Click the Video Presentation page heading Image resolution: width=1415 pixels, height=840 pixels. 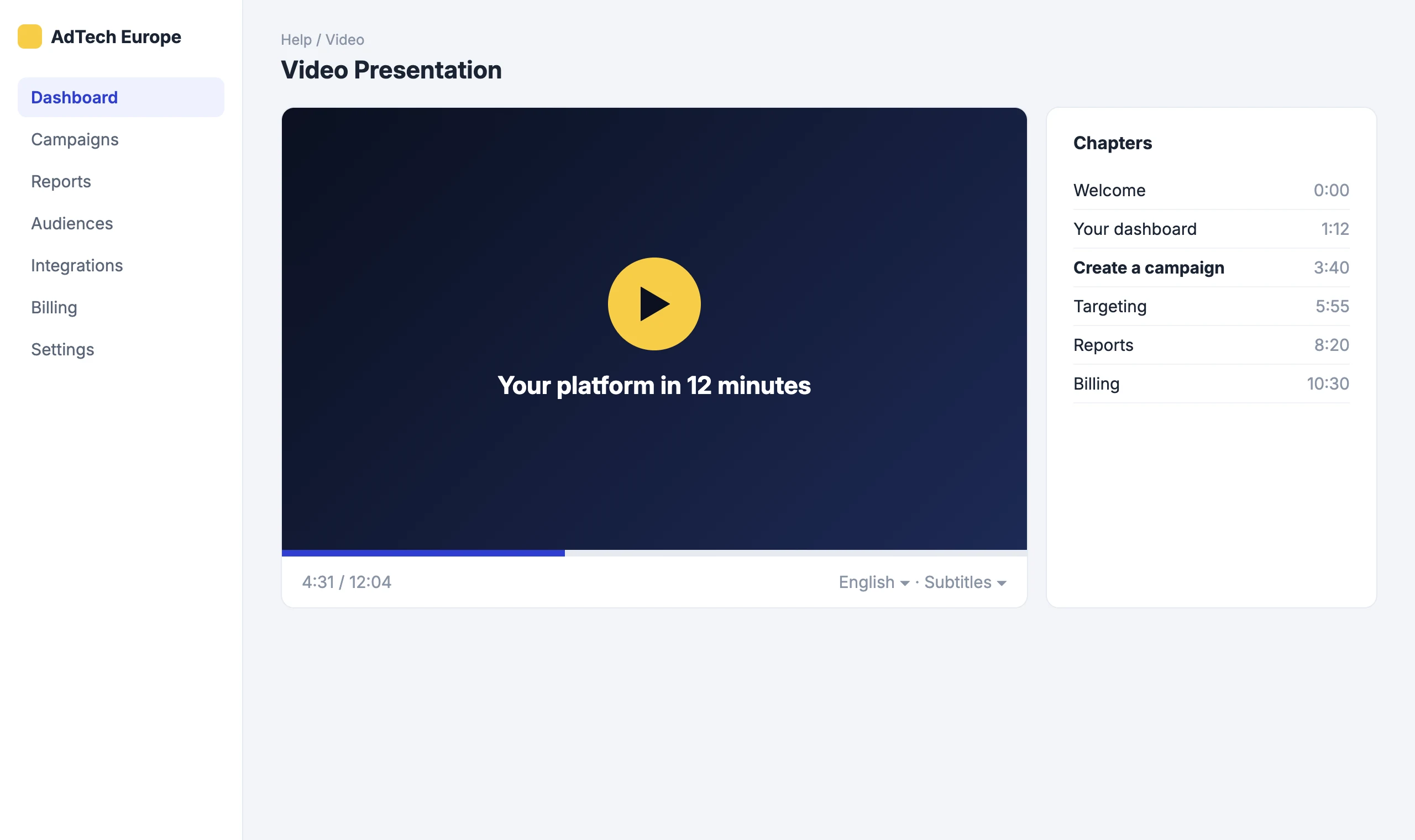[391, 70]
